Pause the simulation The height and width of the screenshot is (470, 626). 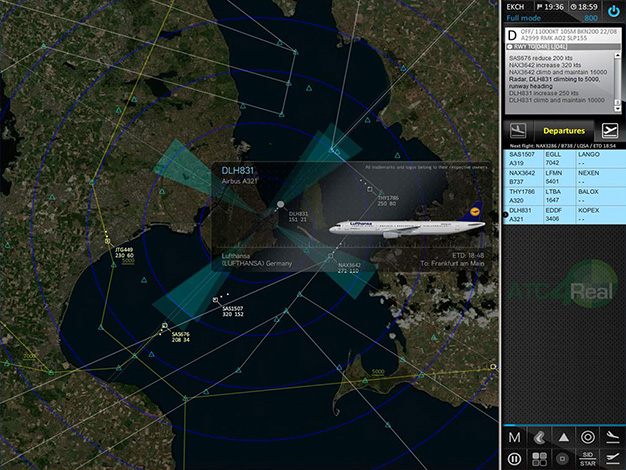[514, 459]
